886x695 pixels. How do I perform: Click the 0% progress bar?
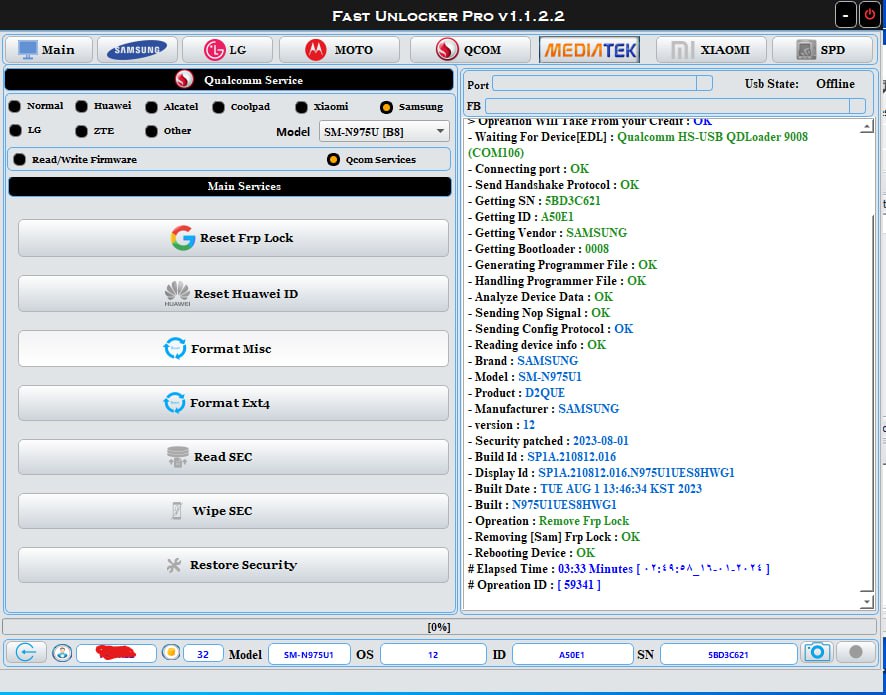click(439, 627)
